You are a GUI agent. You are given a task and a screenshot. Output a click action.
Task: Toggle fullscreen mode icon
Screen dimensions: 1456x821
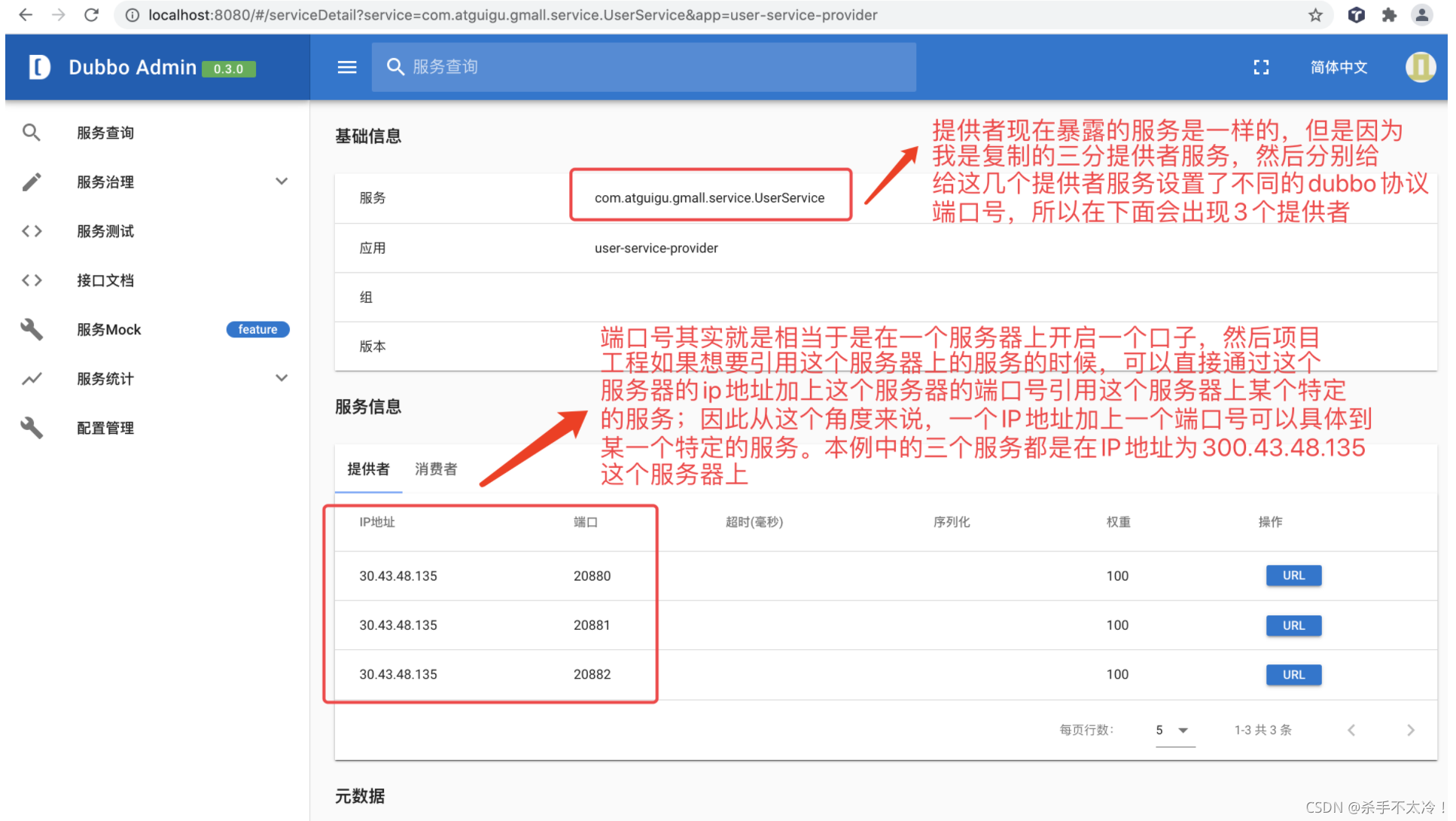click(1261, 67)
